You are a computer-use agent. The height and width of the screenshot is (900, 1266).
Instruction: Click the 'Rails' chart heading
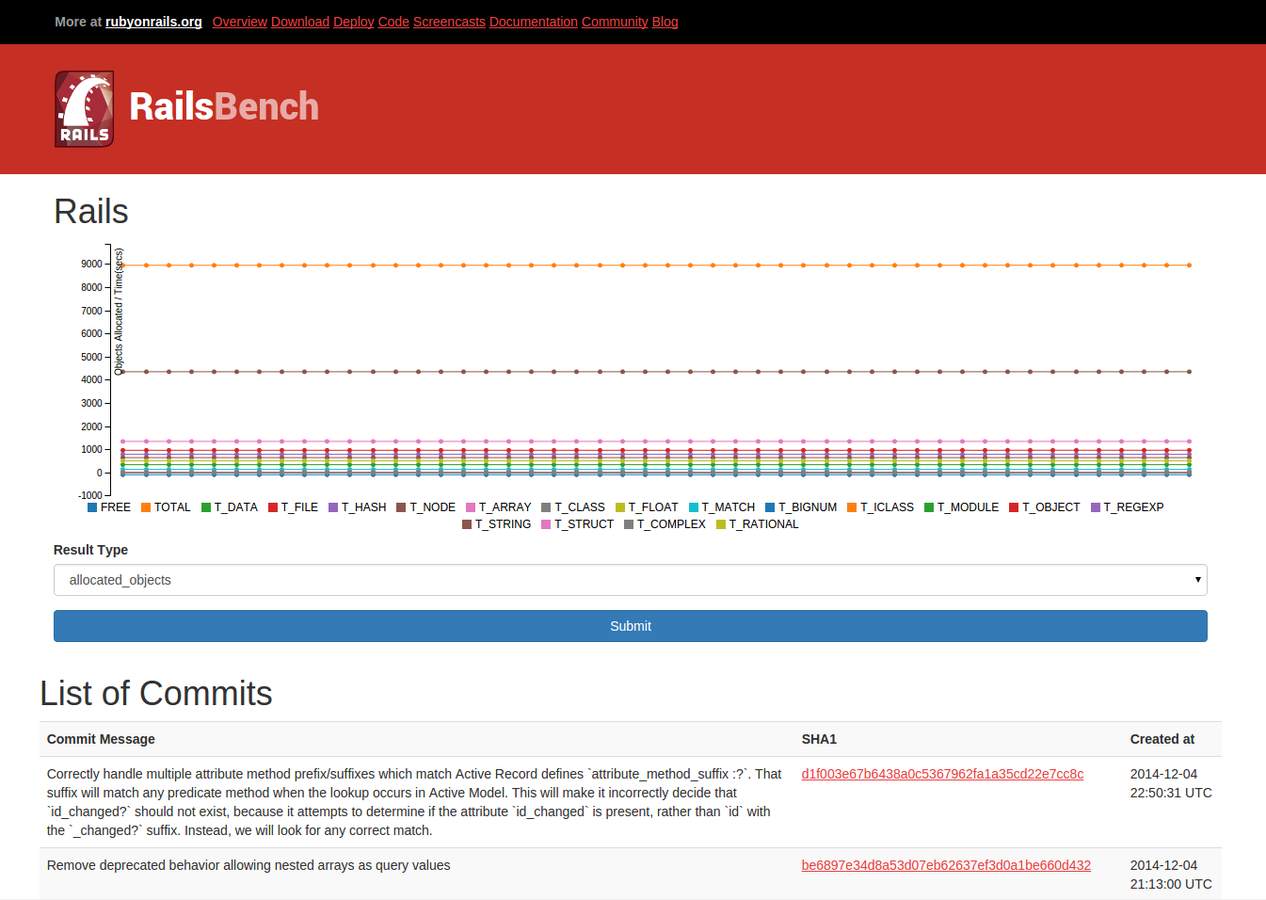click(x=91, y=212)
